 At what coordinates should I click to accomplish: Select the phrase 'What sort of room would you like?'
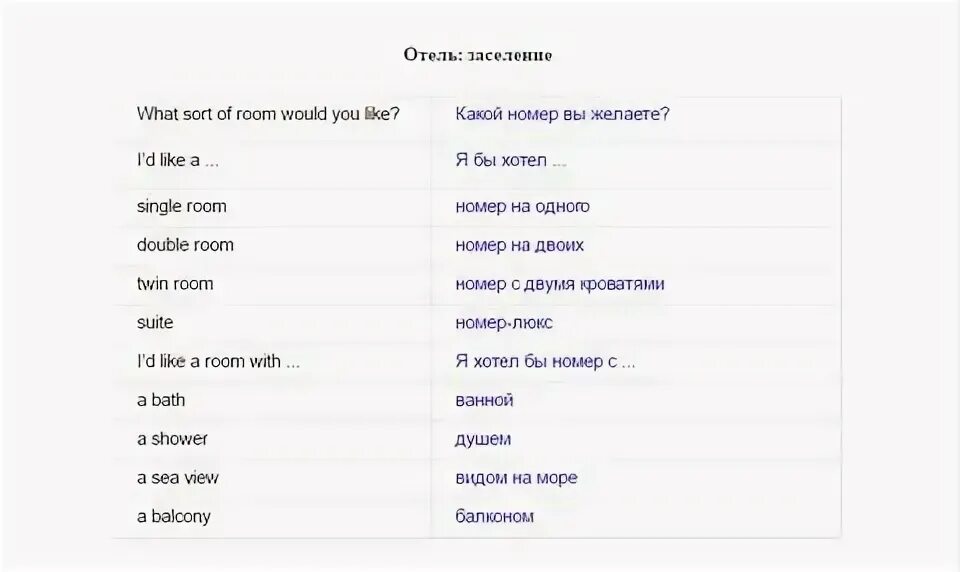pyautogui.click(x=268, y=114)
